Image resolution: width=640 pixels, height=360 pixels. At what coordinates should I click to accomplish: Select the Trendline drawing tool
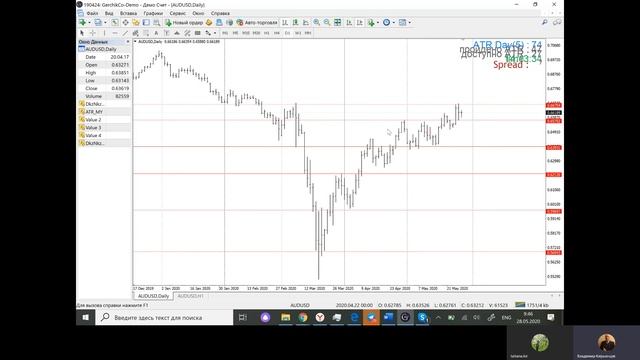coord(125,33)
